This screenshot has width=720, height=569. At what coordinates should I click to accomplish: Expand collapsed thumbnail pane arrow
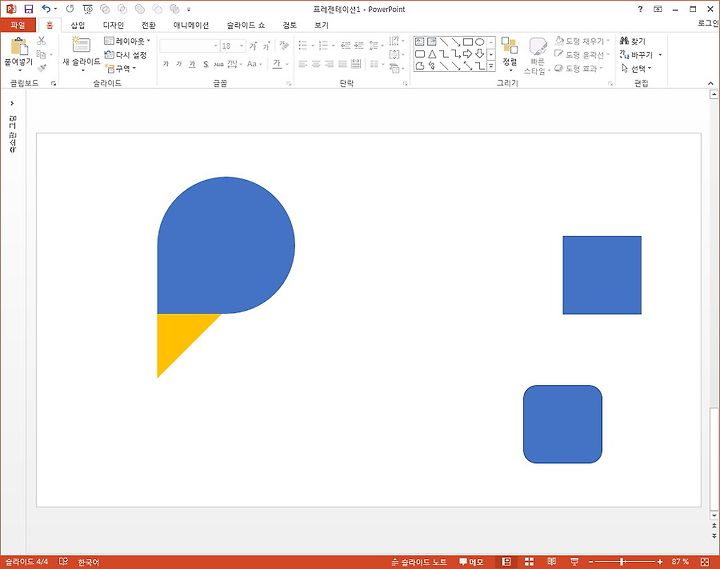(12, 103)
